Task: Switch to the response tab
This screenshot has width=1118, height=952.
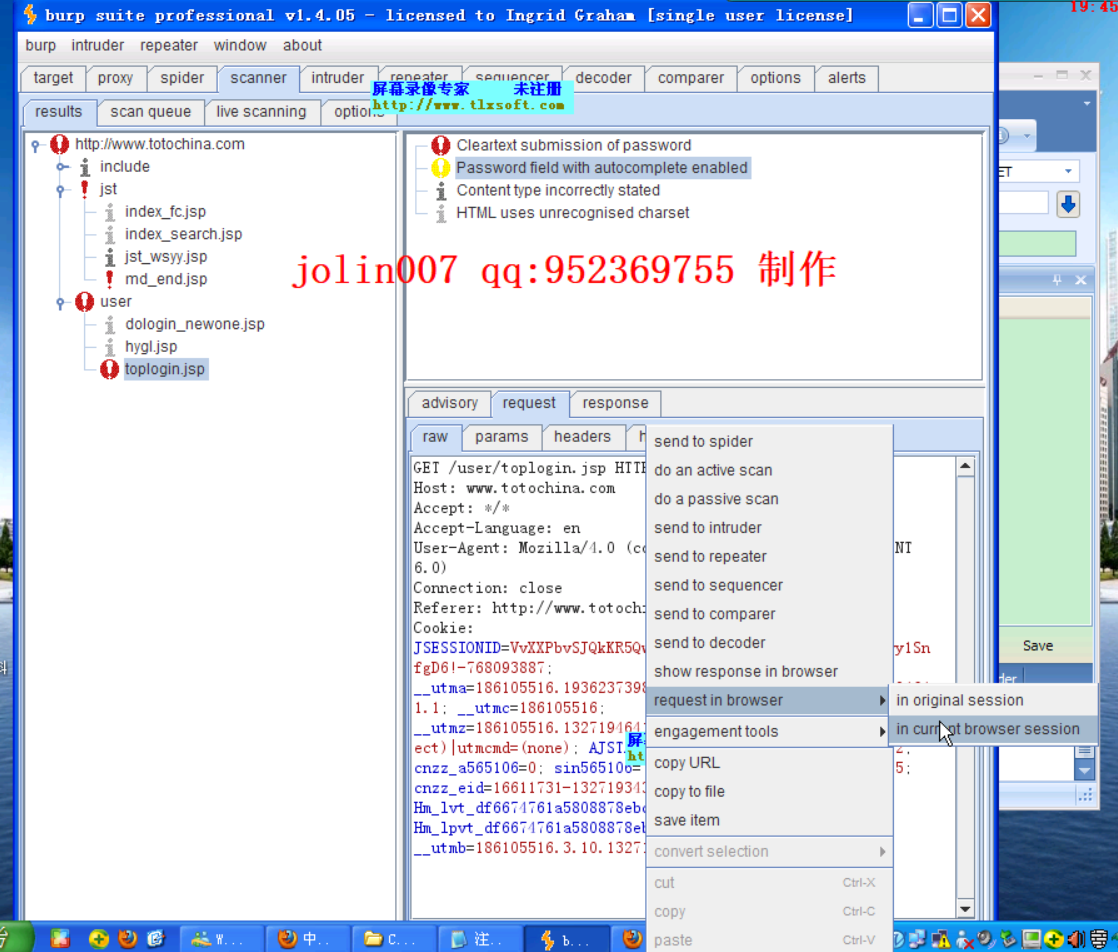Action: [615, 404]
